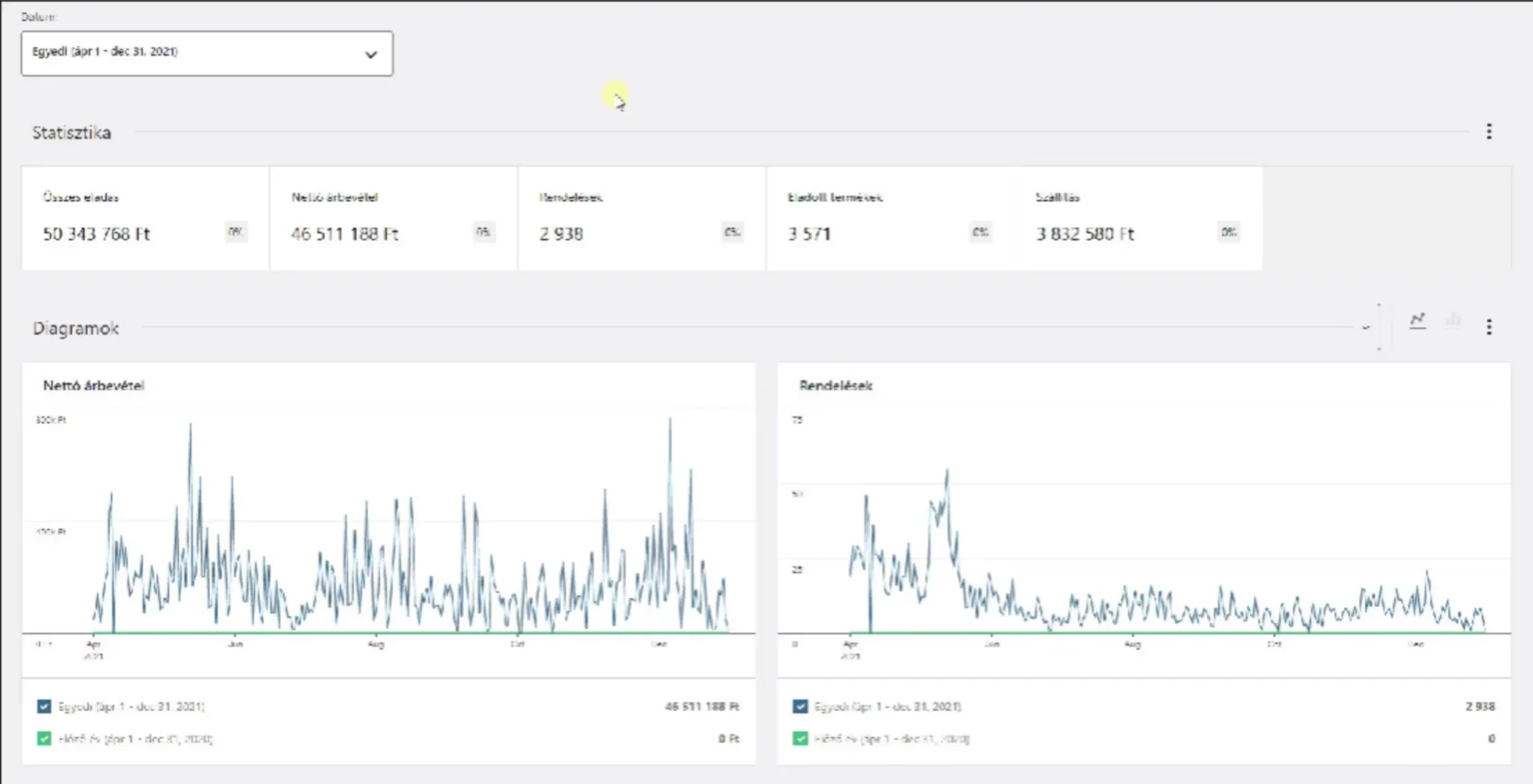This screenshot has height=784, width=1533.
Task: Expand the Diagramok interval dropdown
Action: [1365, 328]
